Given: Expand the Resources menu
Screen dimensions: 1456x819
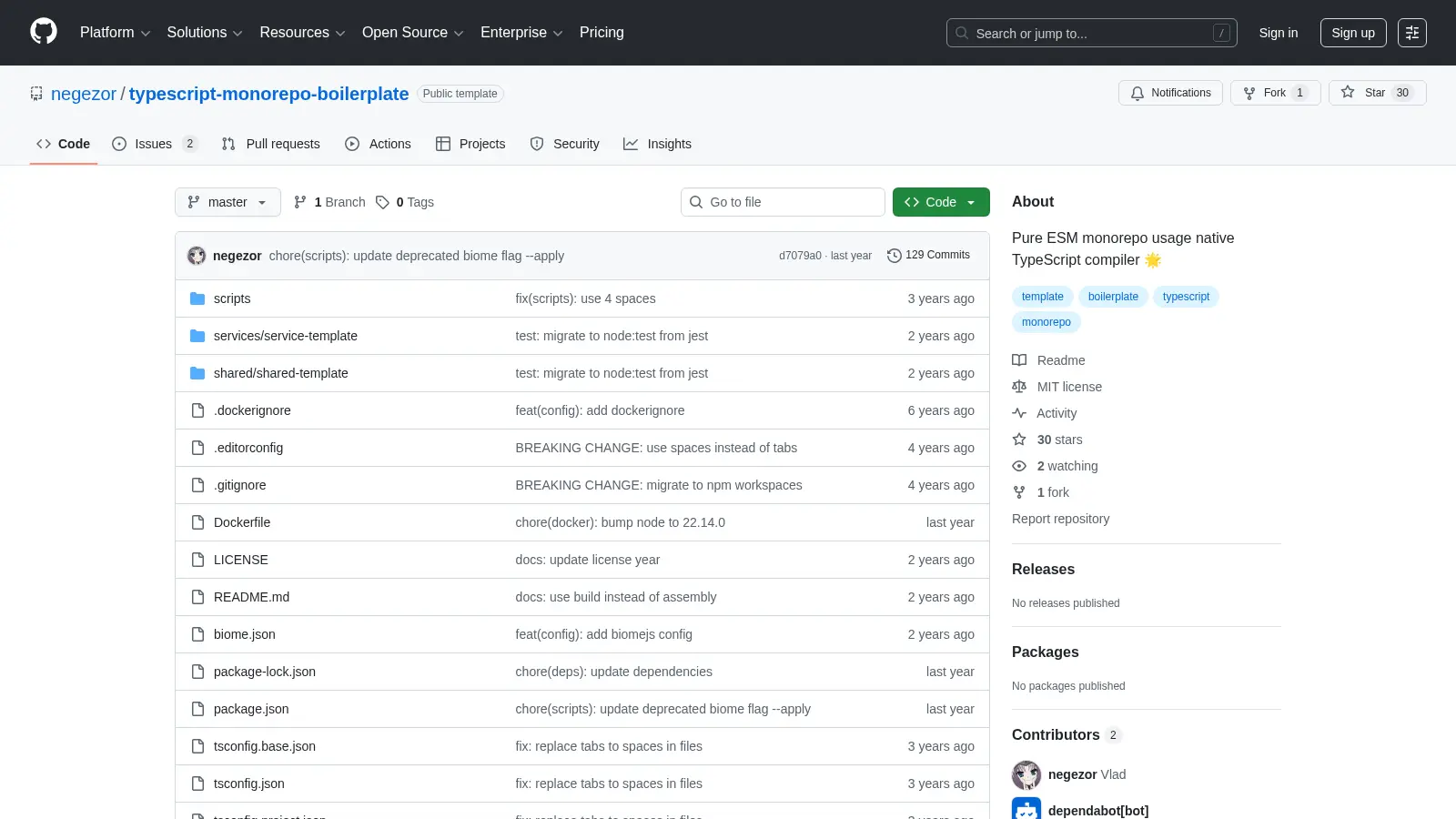Looking at the screenshot, I should tap(302, 33).
